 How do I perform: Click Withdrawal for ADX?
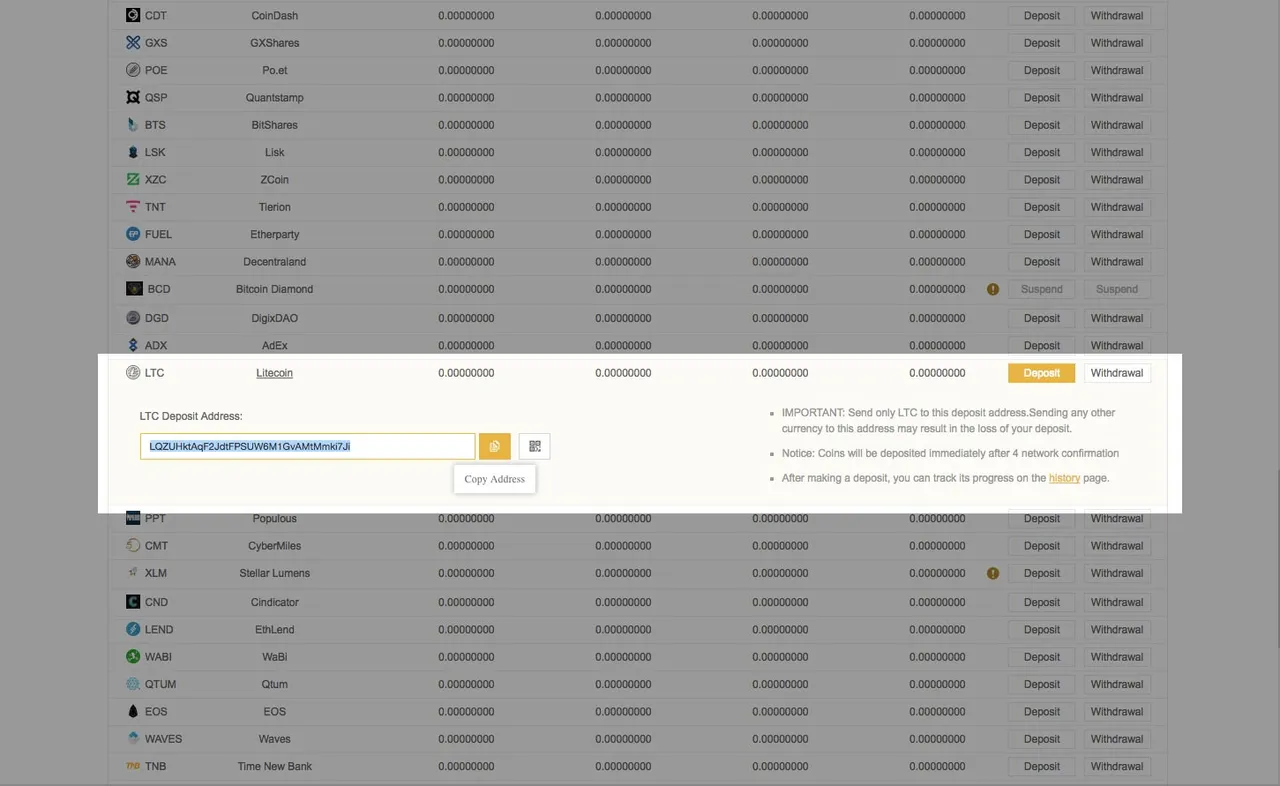click(x=1117, y=345)
